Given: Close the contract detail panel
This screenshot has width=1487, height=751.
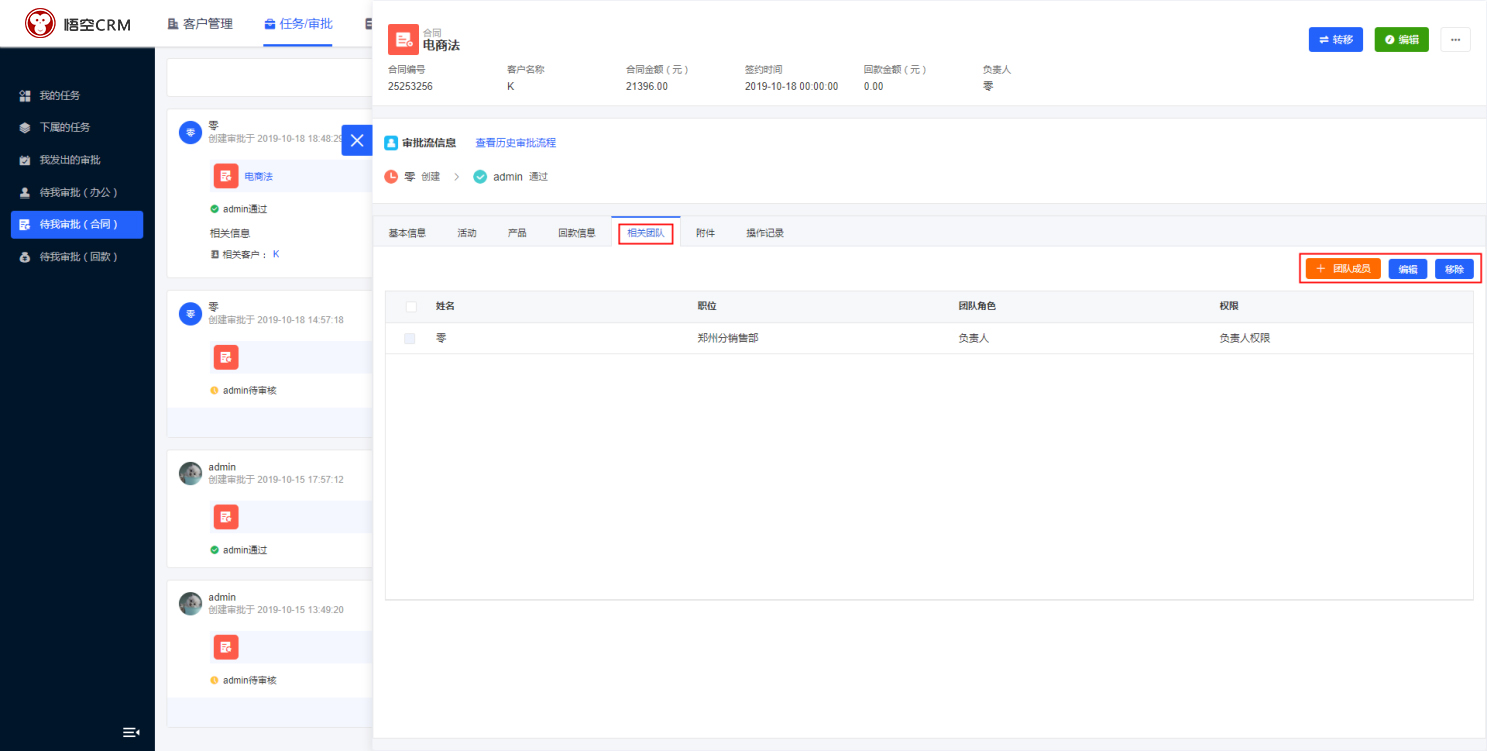Looking at the screenshot, I should (357, 140).
